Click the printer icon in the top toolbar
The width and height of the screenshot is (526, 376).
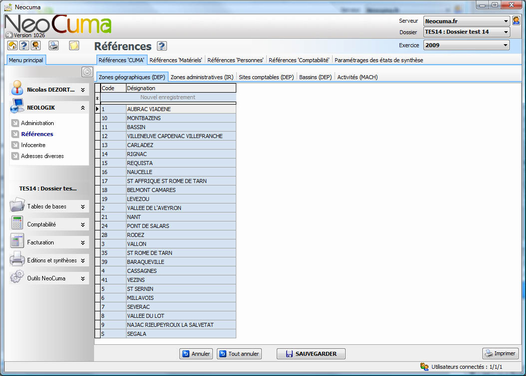[x=53, y=45]
